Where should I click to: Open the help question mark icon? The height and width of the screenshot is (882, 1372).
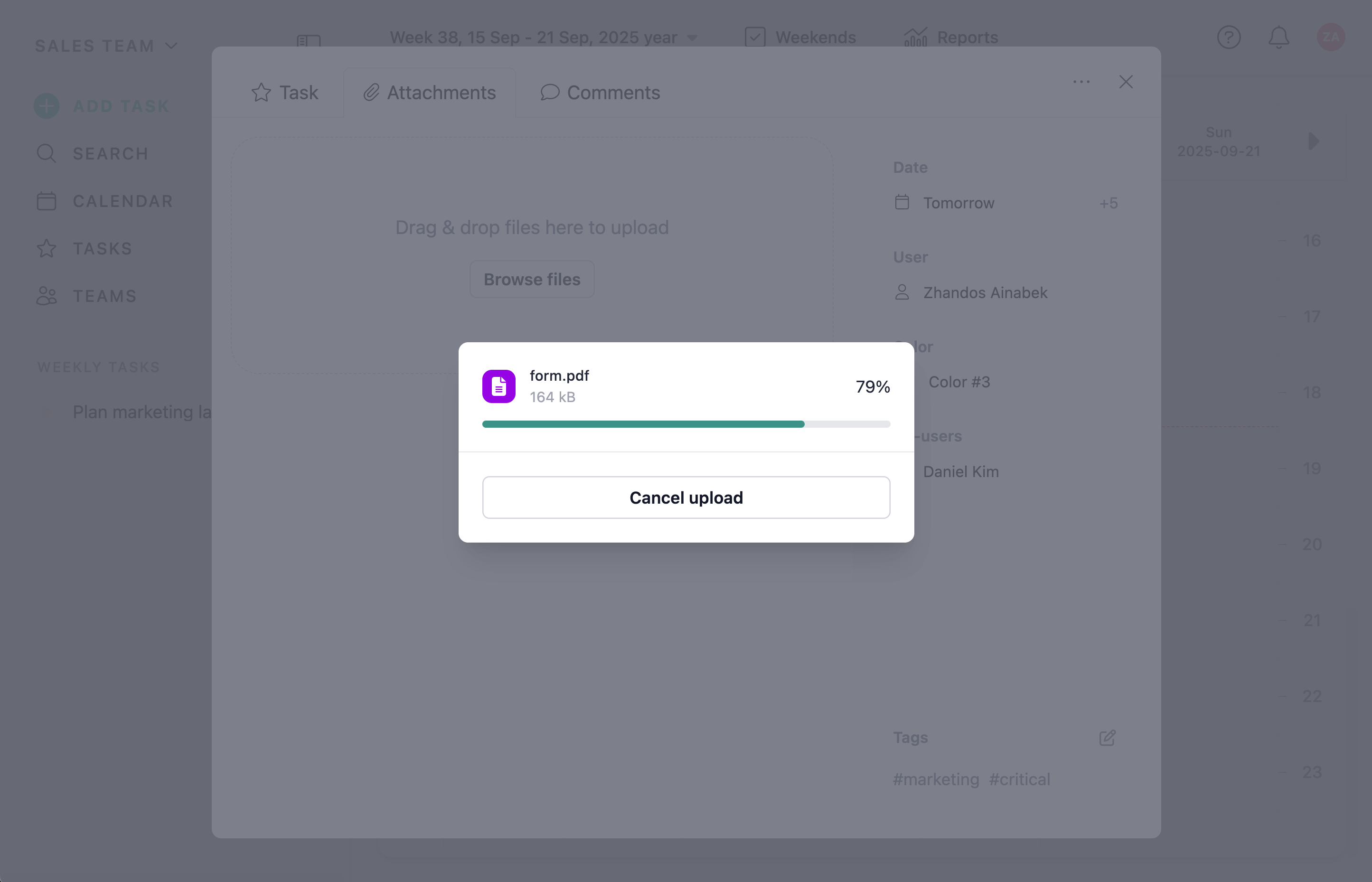click(x=1228, y=37)
